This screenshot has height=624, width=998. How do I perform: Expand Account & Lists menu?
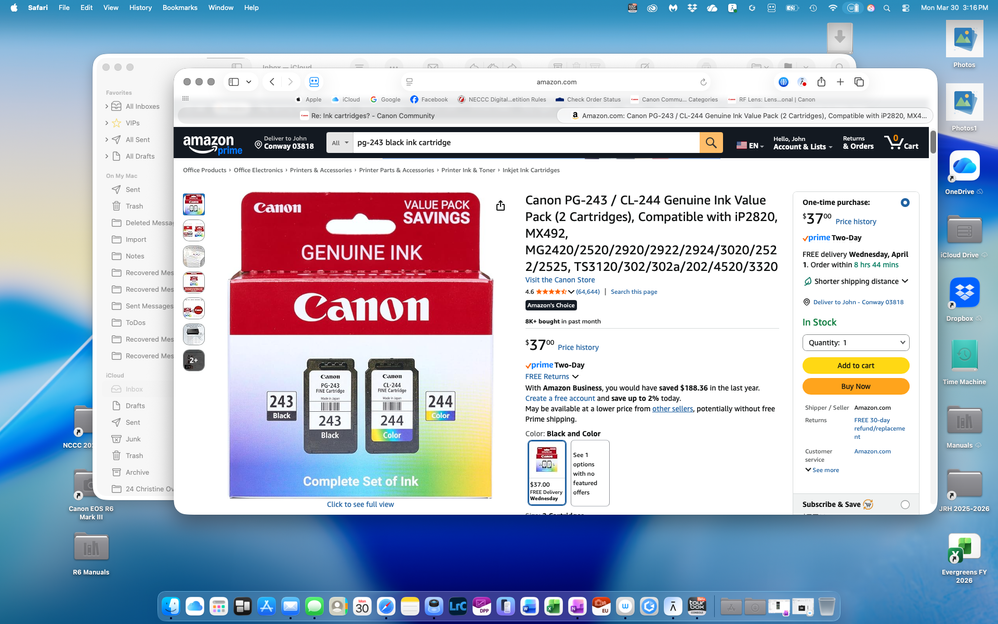[802, 143]
